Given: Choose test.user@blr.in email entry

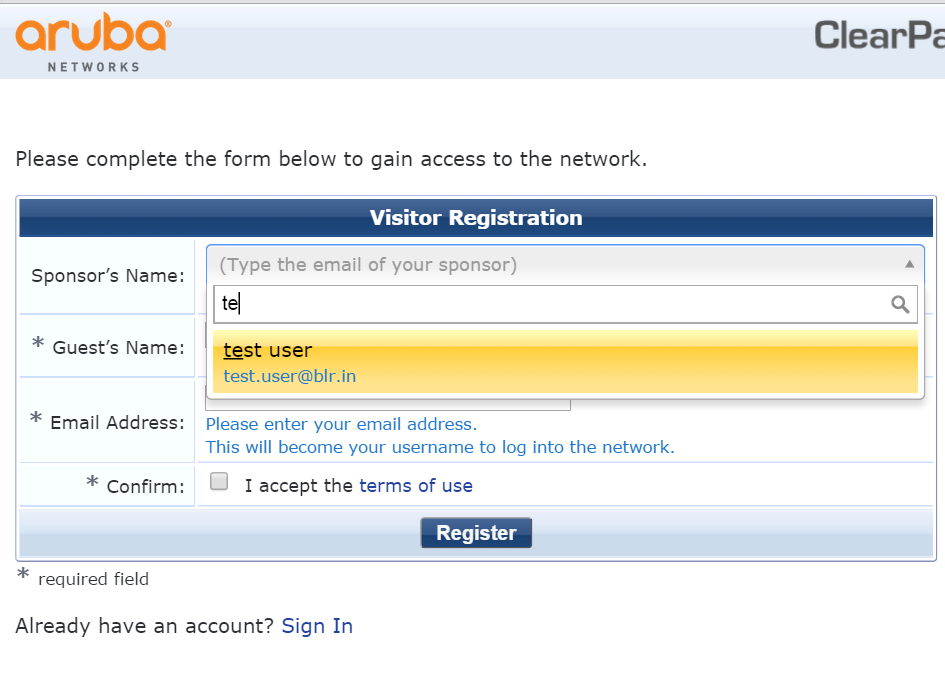Looking at the screenshot, I should 289,376.
